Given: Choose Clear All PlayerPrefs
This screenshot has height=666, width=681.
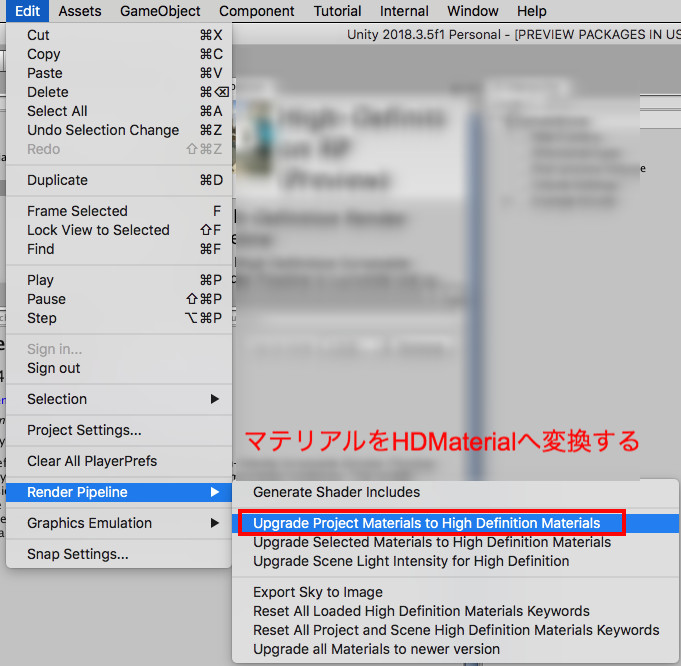Looking at the screenshot, I should click(119, 461).
